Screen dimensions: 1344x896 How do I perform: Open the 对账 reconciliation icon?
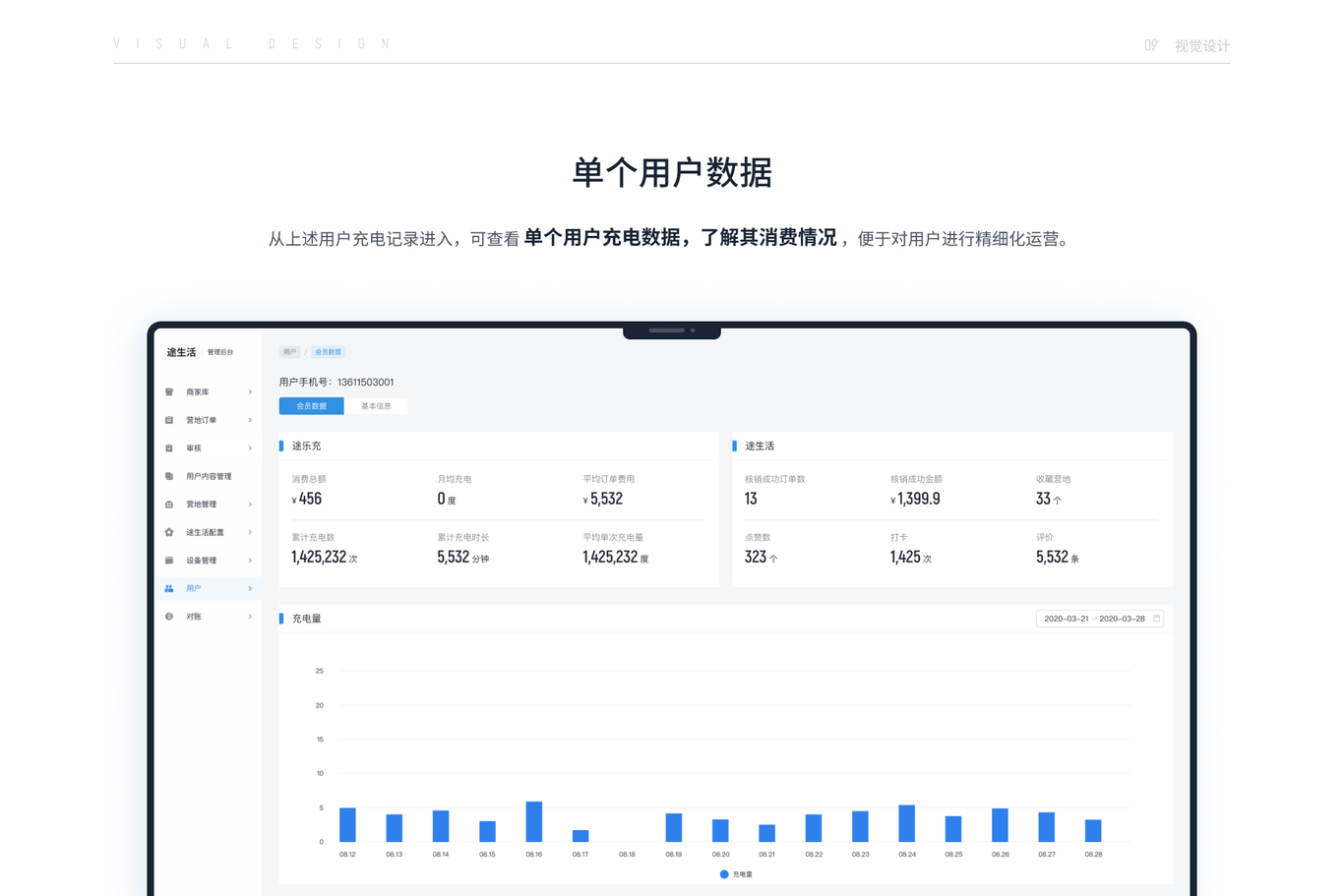pos(168,617)
